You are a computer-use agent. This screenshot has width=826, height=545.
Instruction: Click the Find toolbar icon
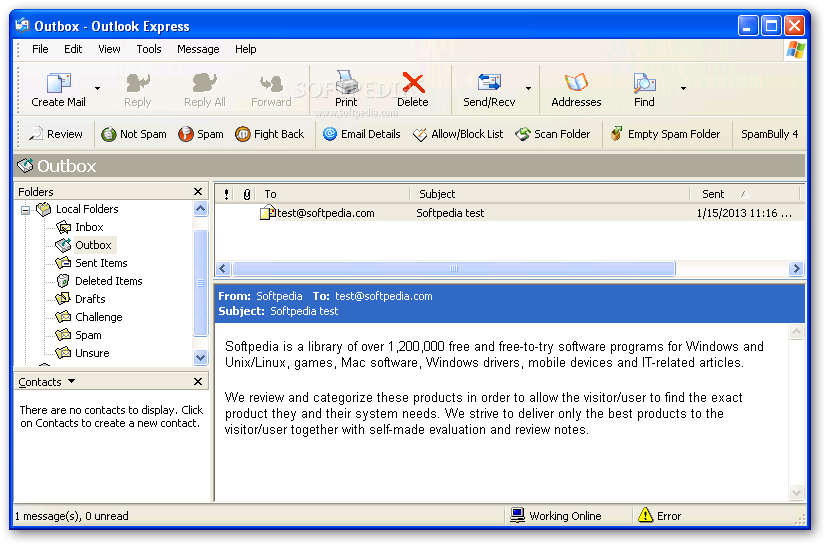644,83
